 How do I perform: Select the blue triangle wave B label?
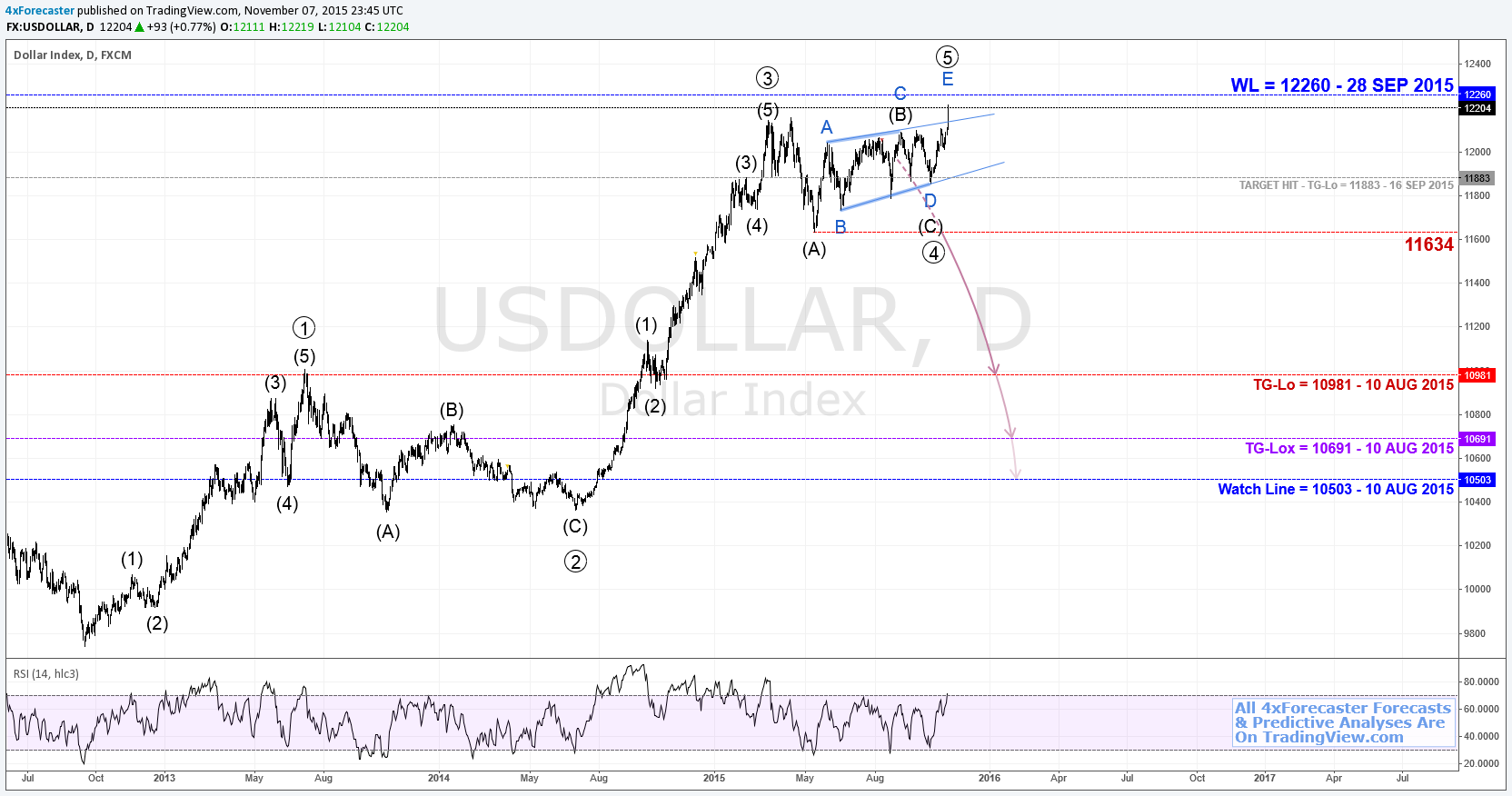click(x=841, y=227)
